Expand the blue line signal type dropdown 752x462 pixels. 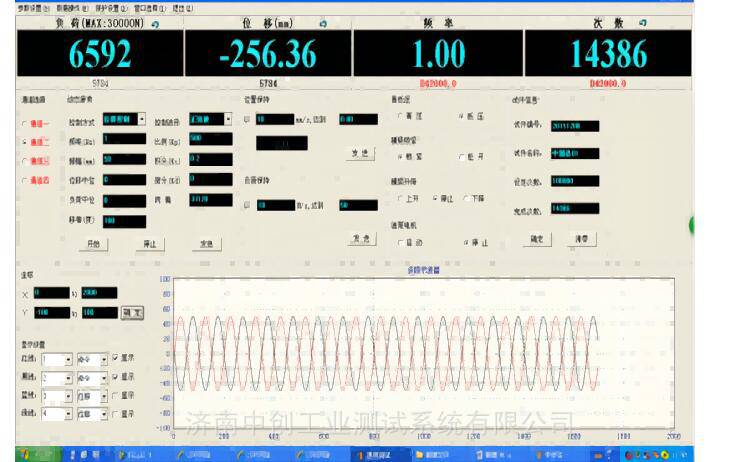point(104,397)
